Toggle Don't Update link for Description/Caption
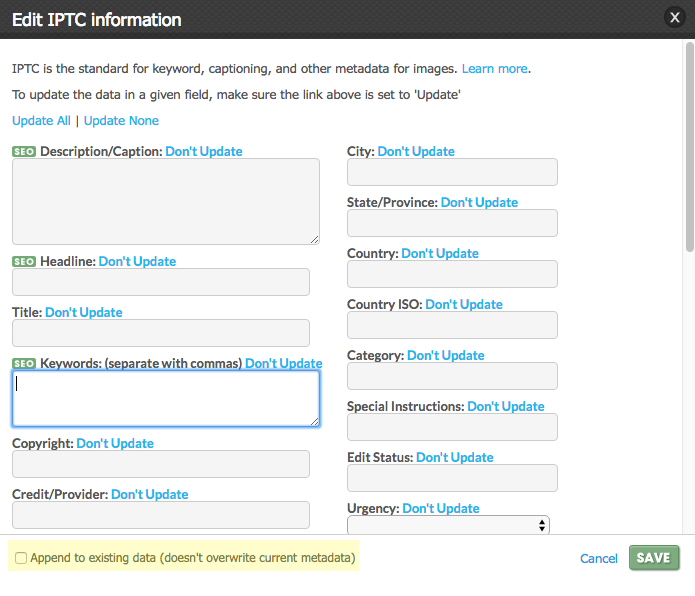 click(x=203, y=152)
